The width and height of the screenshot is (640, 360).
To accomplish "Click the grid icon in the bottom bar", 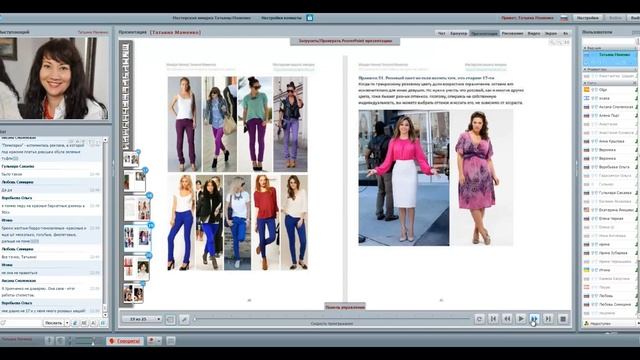I will pos(171,340).
